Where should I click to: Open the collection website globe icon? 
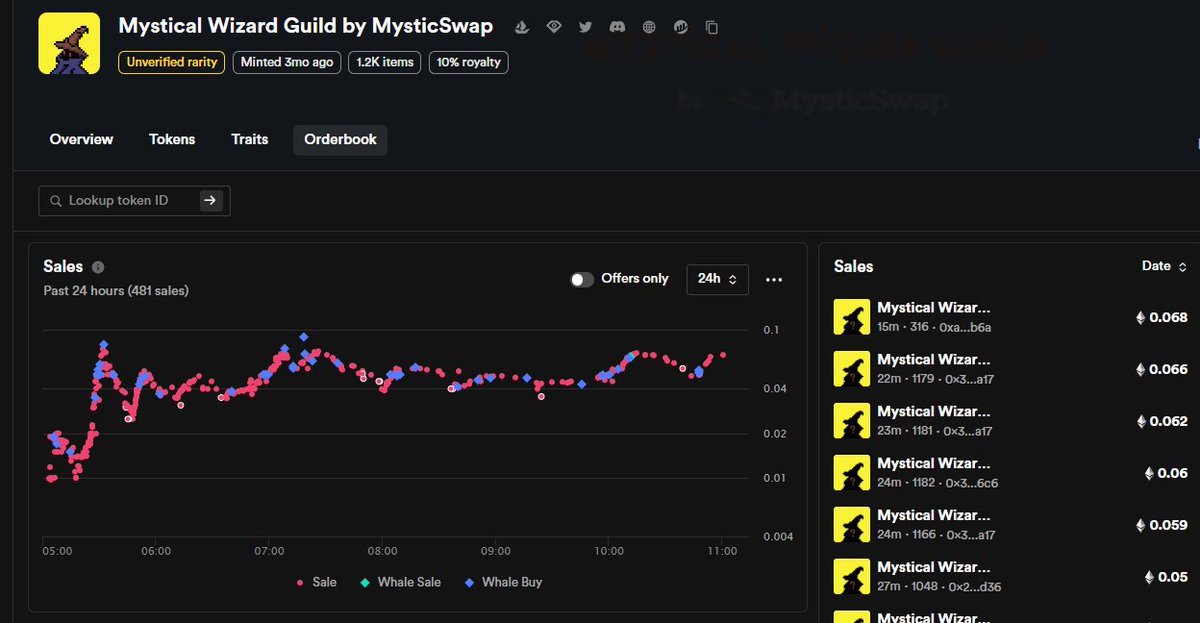tap(649, 27)
